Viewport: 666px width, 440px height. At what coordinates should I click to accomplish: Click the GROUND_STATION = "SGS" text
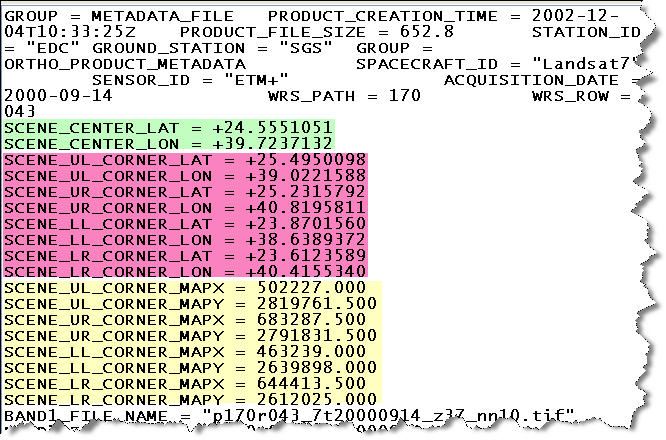click(x=212, y=48)
